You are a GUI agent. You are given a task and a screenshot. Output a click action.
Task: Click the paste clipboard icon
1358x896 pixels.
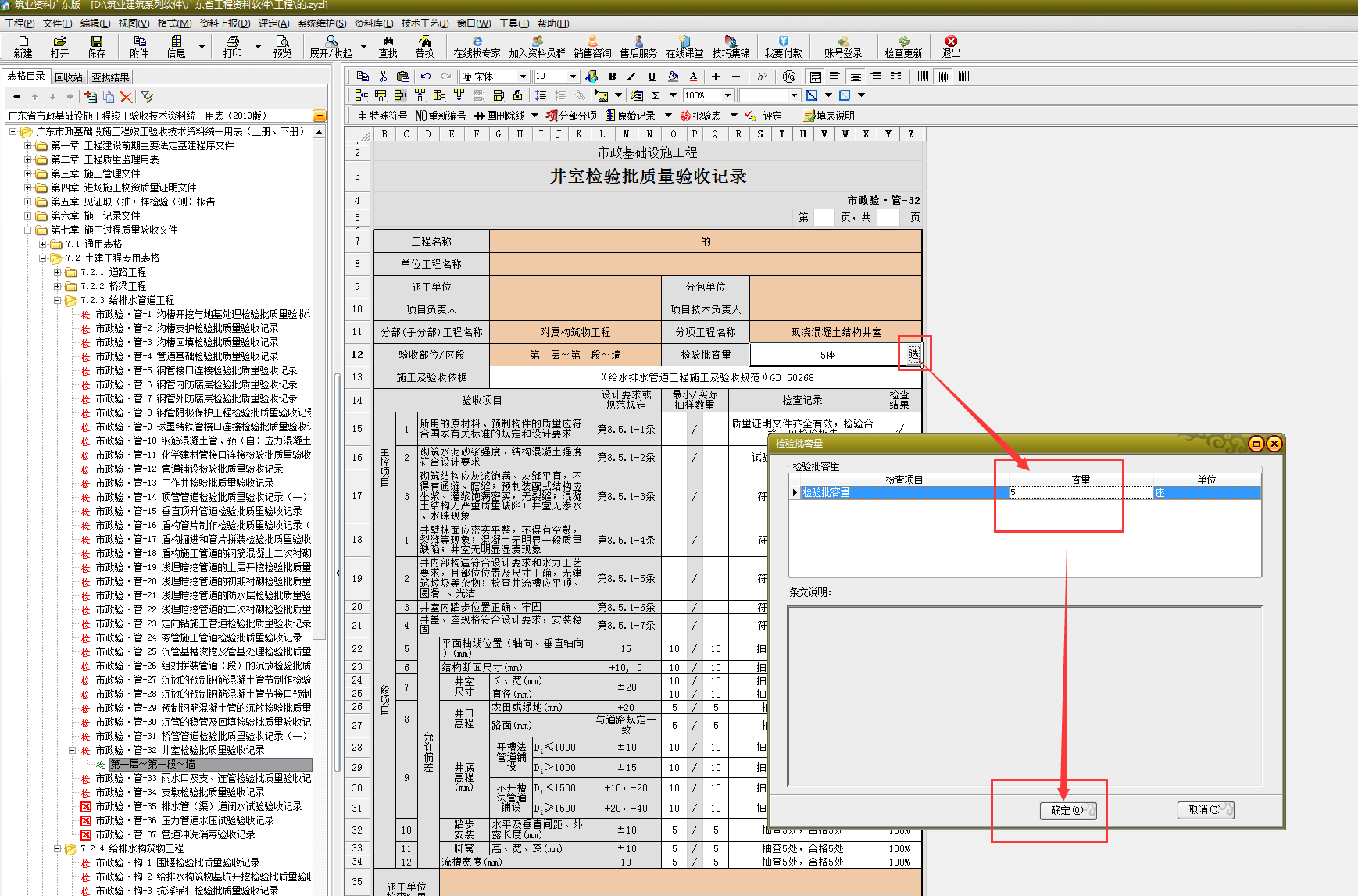pyautogui.click(x=403, y=77)
